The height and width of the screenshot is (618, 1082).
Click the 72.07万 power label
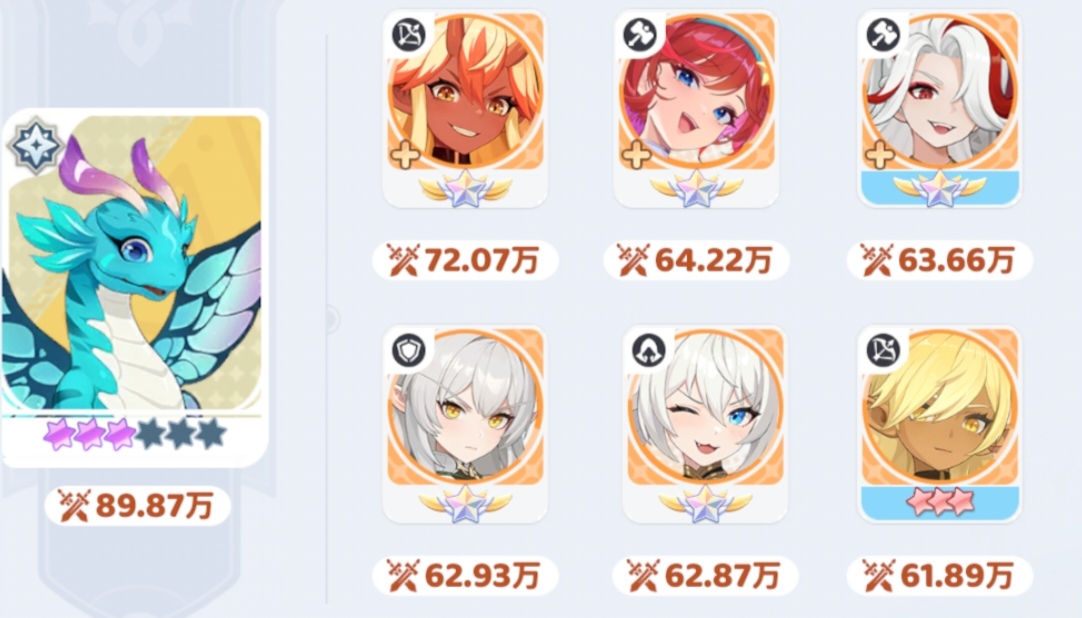pos(465,260)
